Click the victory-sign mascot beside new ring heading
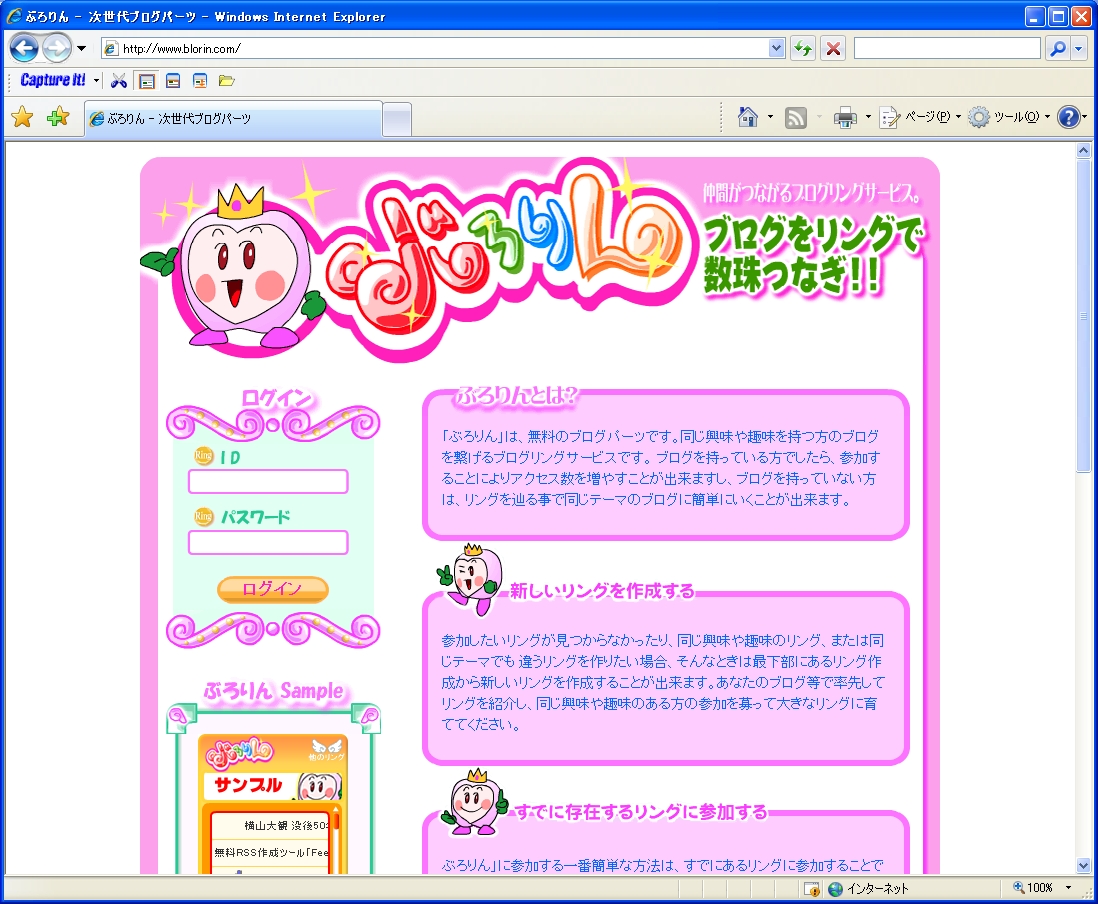 point(470,578)
